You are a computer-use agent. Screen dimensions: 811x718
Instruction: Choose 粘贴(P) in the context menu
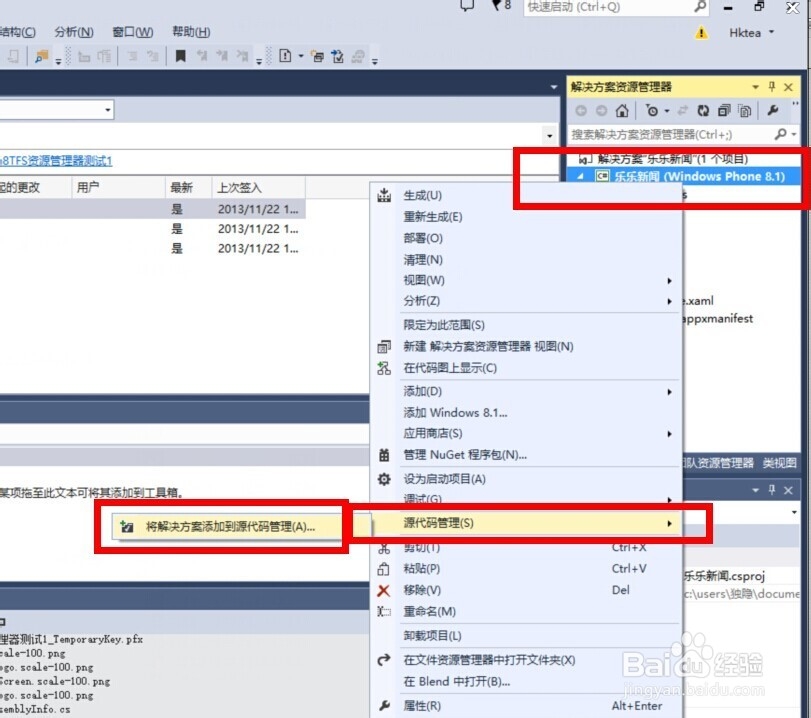click(x=527, y=569)
